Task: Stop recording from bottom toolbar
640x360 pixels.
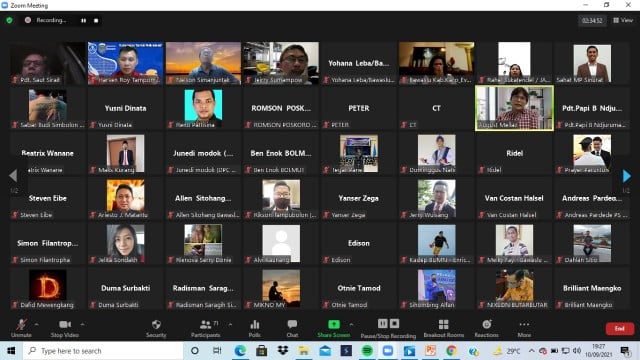Action: point(394,323)
